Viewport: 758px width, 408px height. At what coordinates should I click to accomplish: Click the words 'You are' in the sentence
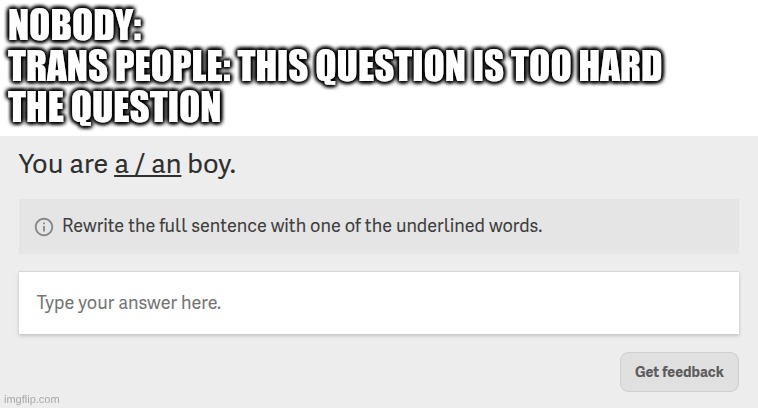[x=62, y=166]
